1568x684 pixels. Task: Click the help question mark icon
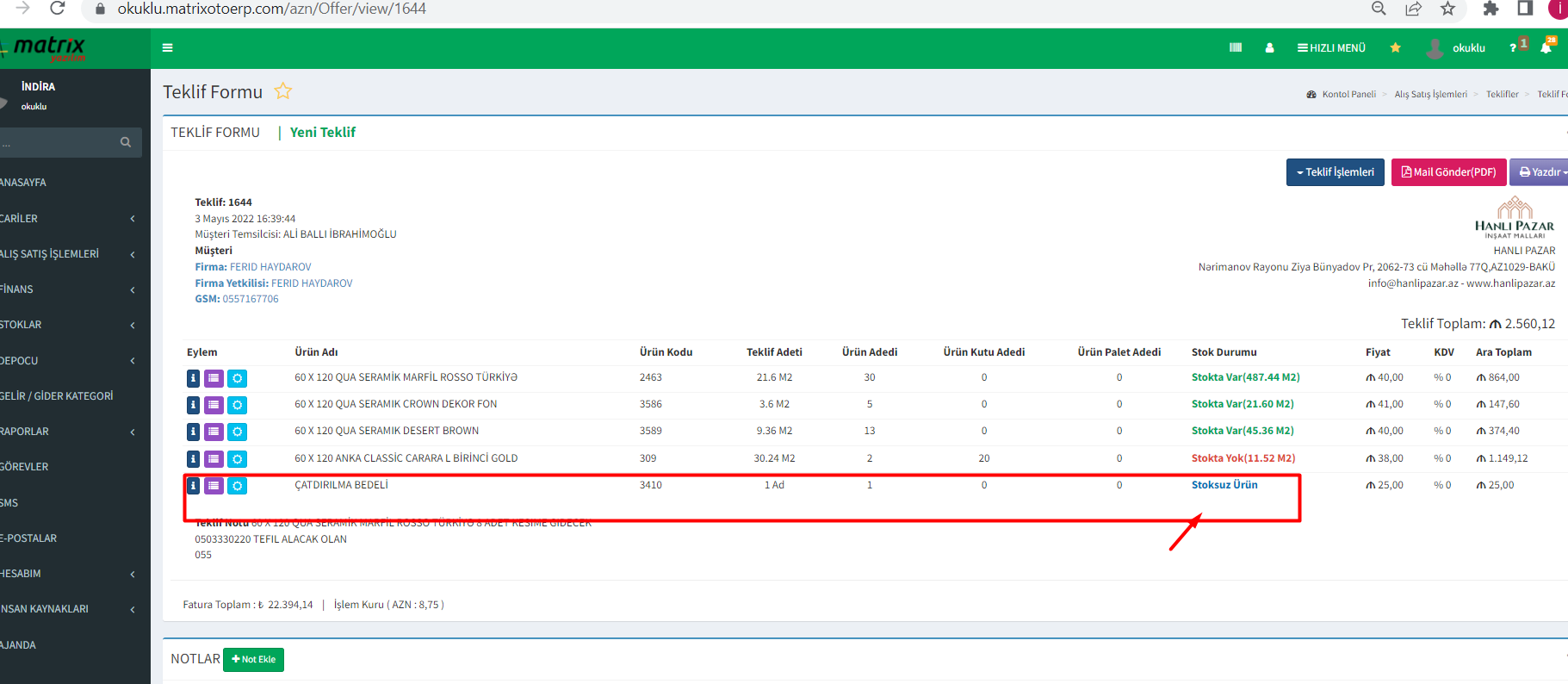coord(1513,48)
